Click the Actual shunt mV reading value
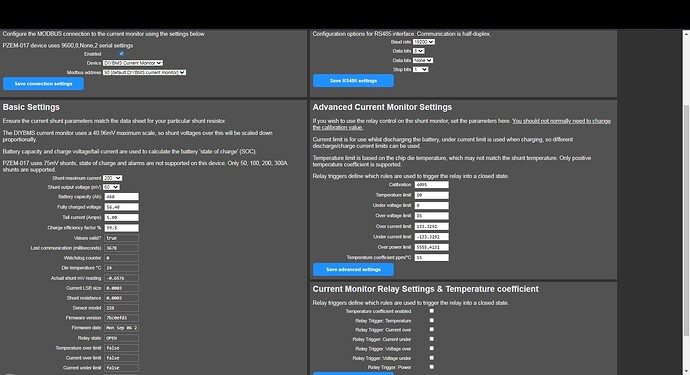The image size is (690, 375). (x=121, y=278)
